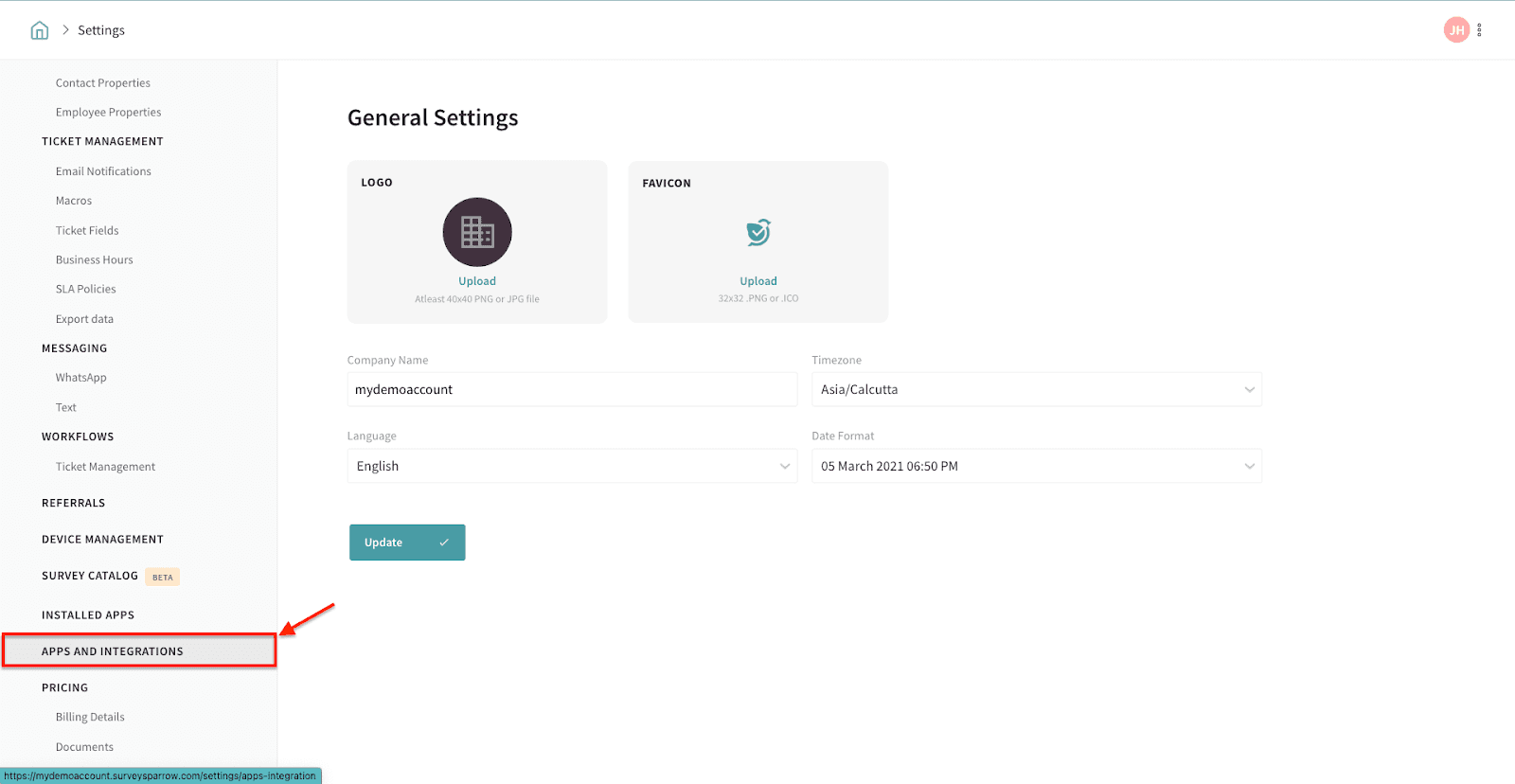The width and height of the screenshot is (1515, 784).
Task: Click Upload link under Favicon
Action: [x=758, y=281]
